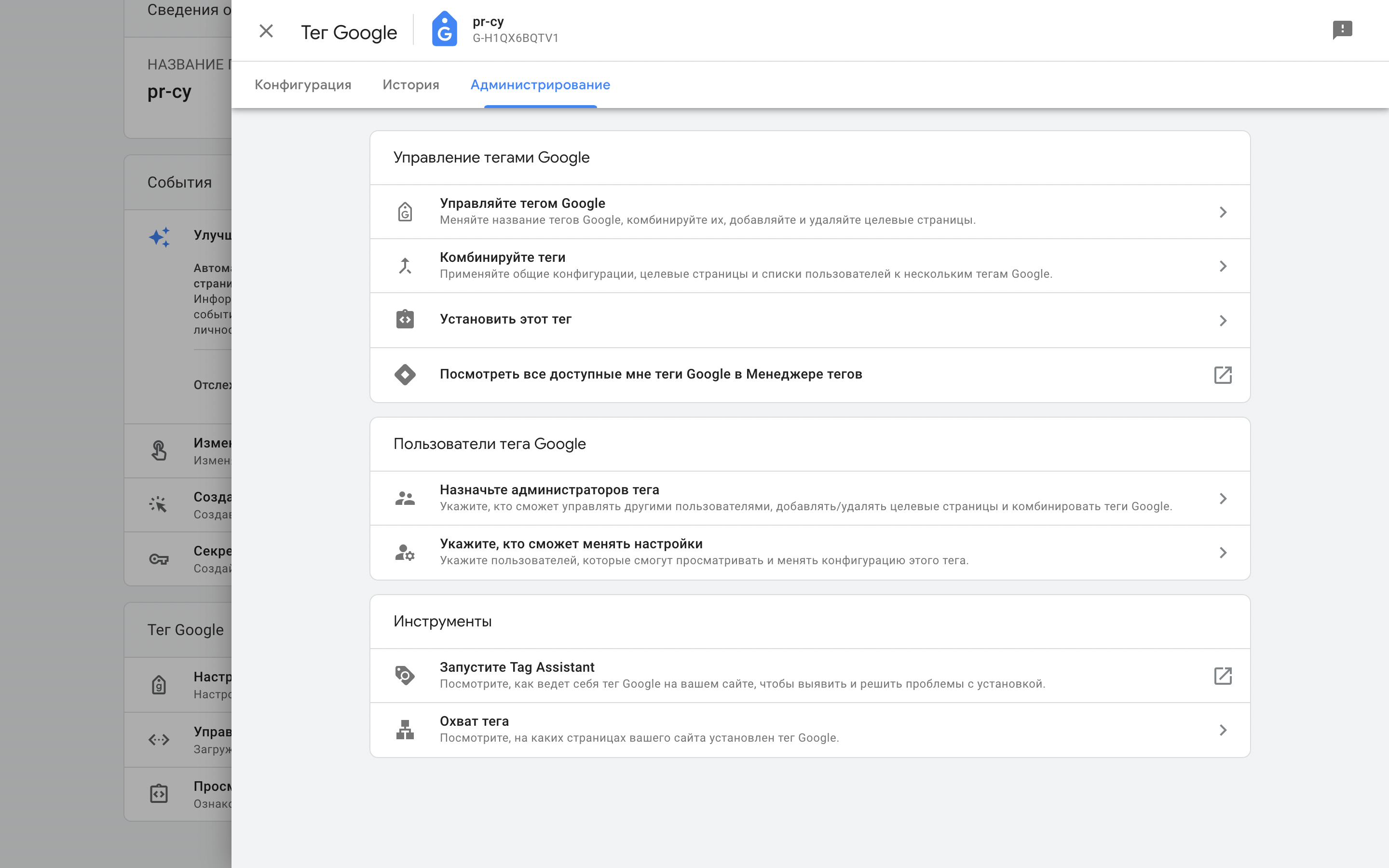Open Установить этот тег
This screenshot has height=868, width=1389.
tap(810, 320)
